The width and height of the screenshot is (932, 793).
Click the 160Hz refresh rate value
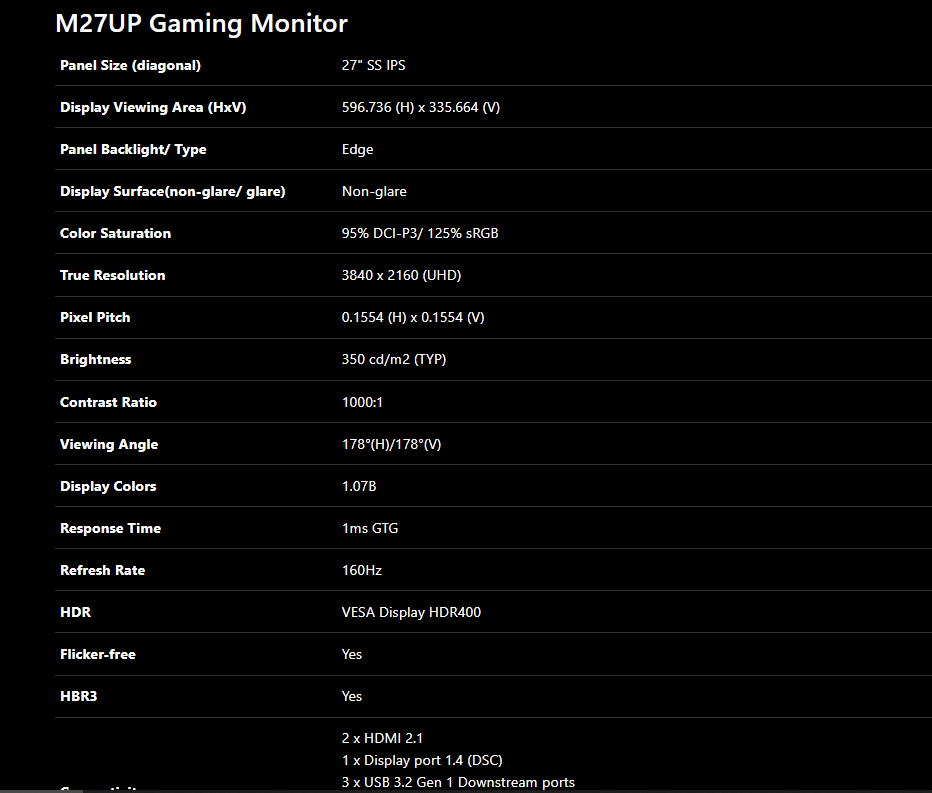[x=361, y=571]
